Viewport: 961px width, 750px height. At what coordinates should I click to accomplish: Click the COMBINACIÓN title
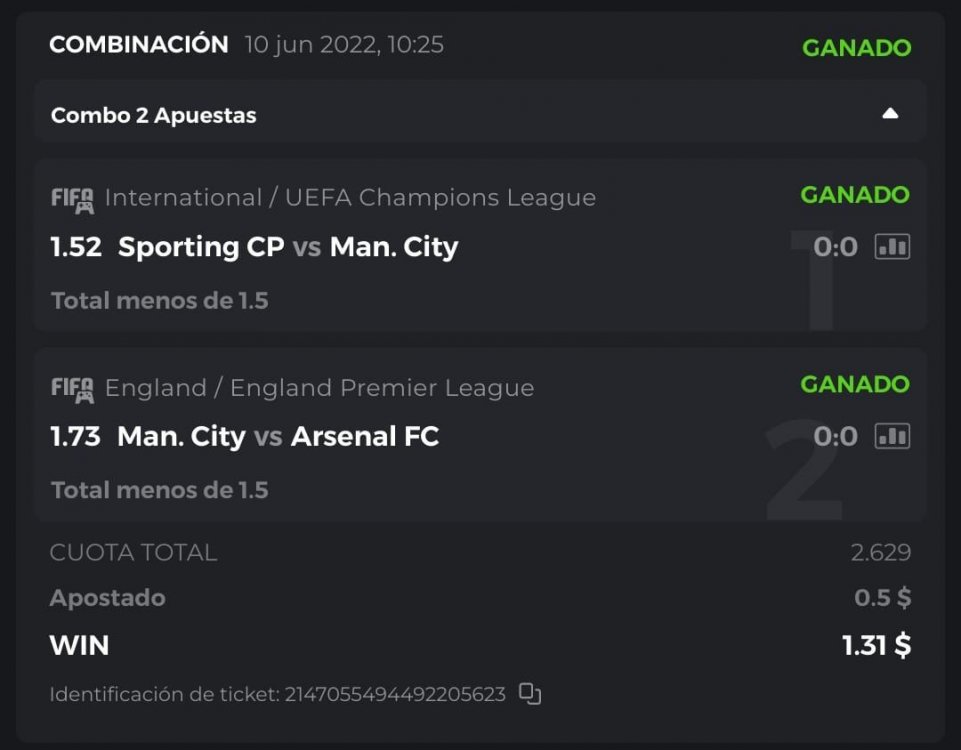pyautogui.click(x=139, y=45)
